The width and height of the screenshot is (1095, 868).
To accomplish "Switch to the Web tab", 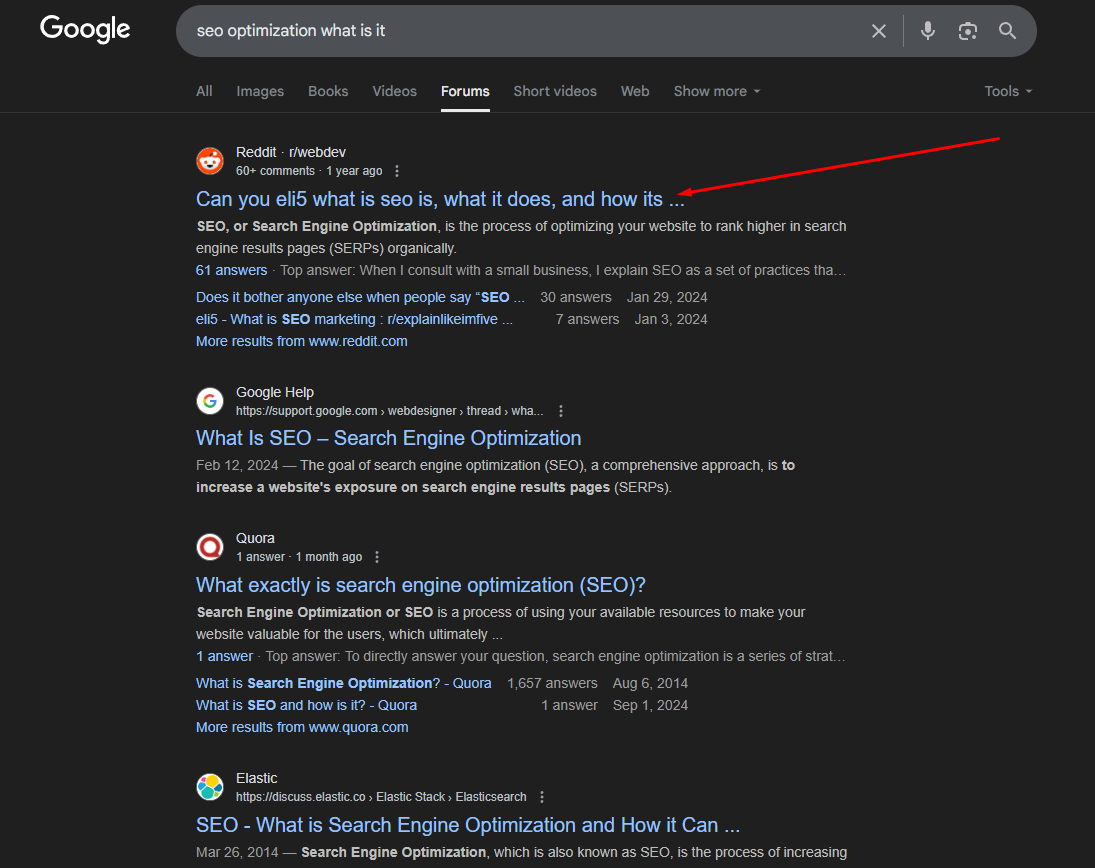I will [x=635, y=91].
